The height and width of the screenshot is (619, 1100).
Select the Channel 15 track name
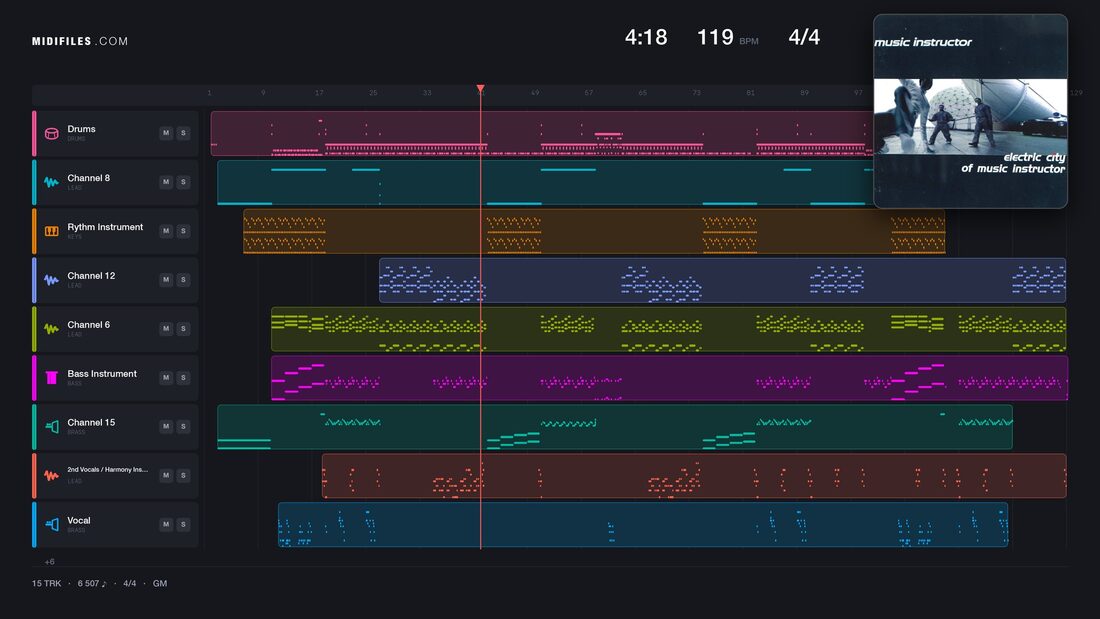pos(91,422)
